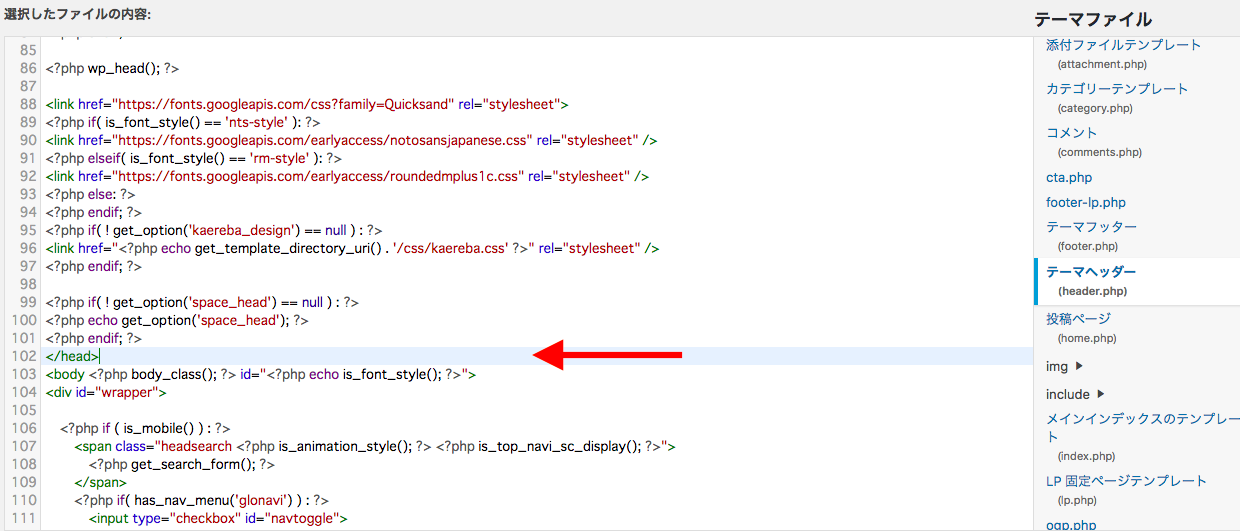Click line number 99 in gutter
Image resolution: width=1240 pixels, height=531 pixels.
tap(27, 302)
